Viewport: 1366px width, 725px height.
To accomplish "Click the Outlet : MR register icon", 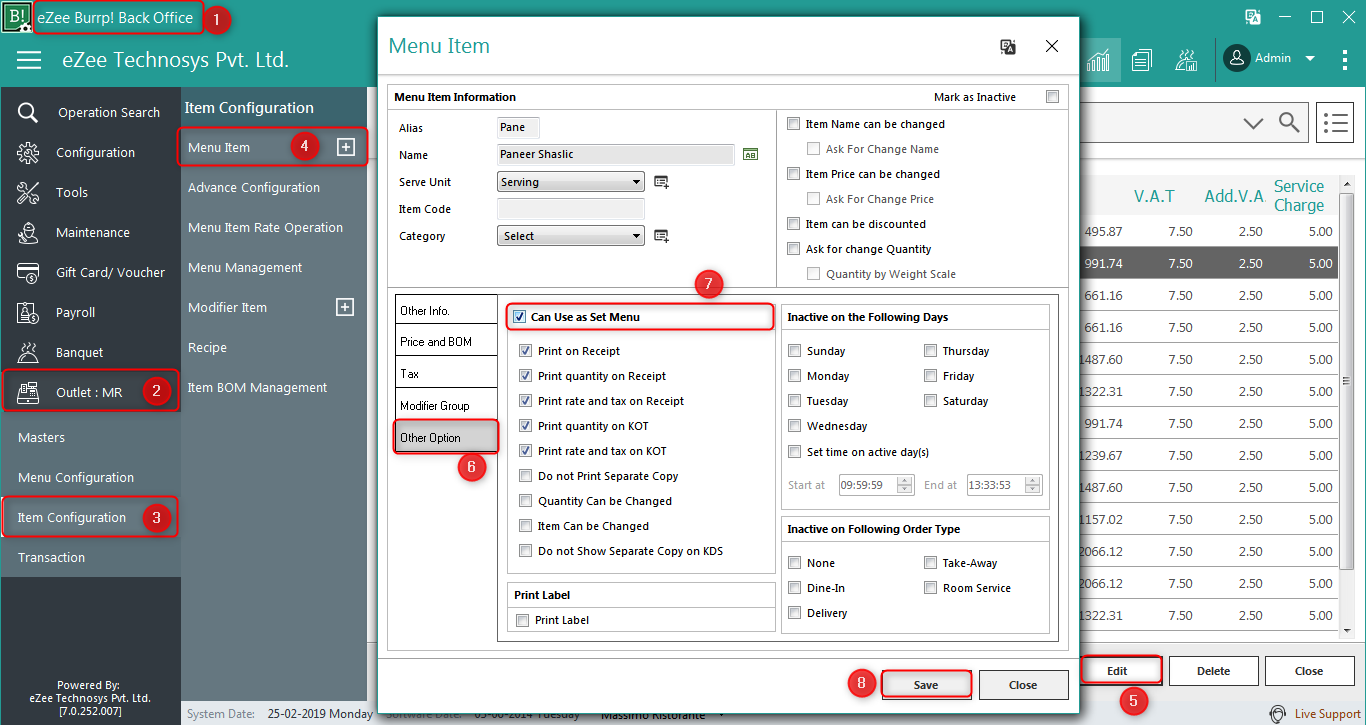I will pos(28,392).
